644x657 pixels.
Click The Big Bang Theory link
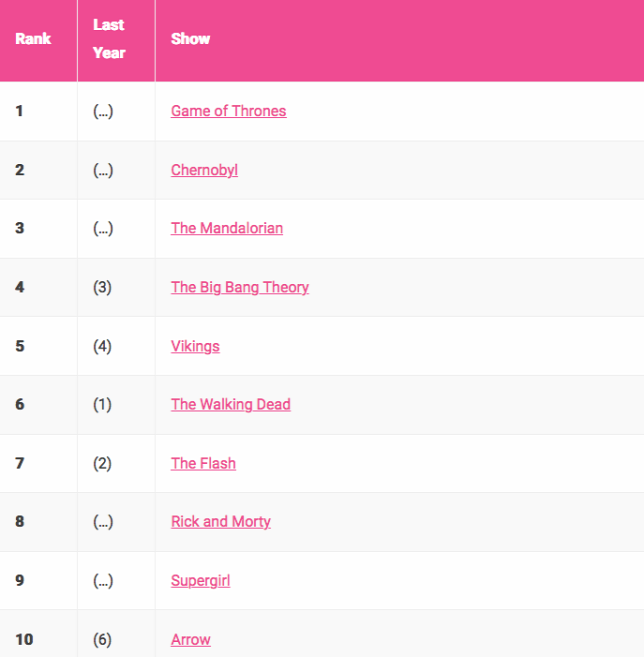(240, 287)
